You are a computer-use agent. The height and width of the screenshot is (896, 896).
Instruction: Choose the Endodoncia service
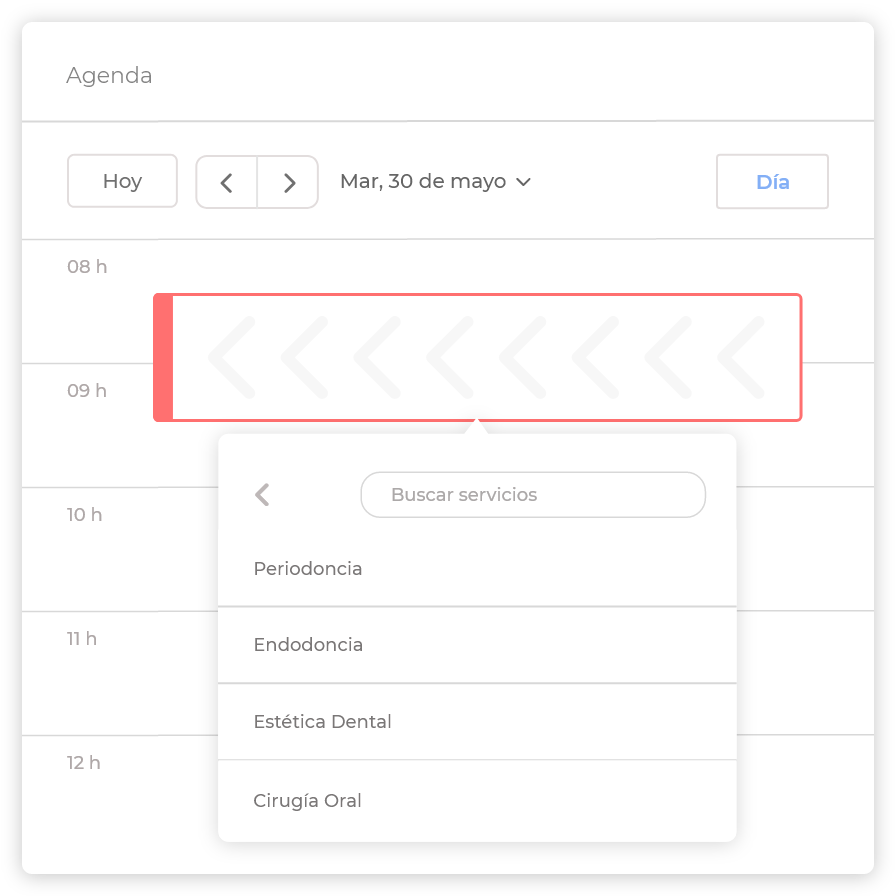308,645
